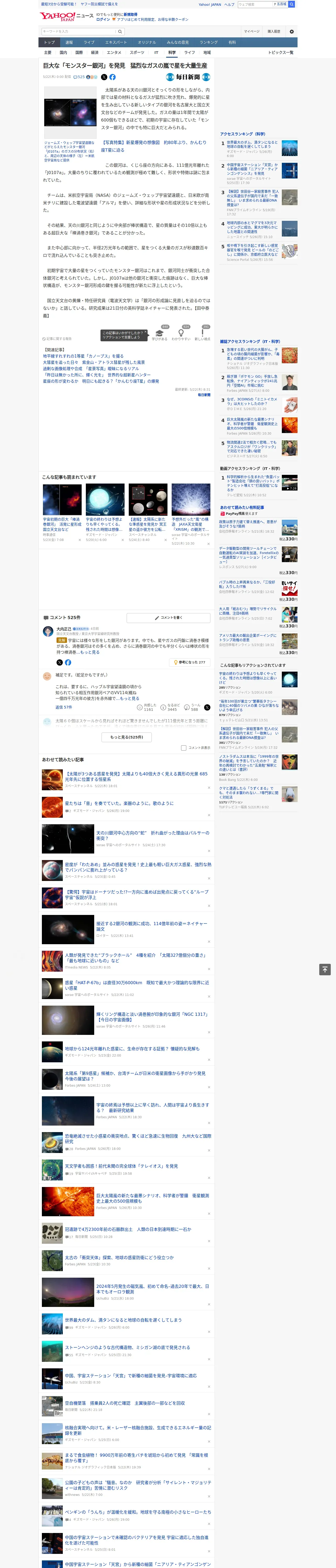336x1568 pixels.
Task: Select ライブ tab in dark navigation
Action: click(x=89, y=42)
